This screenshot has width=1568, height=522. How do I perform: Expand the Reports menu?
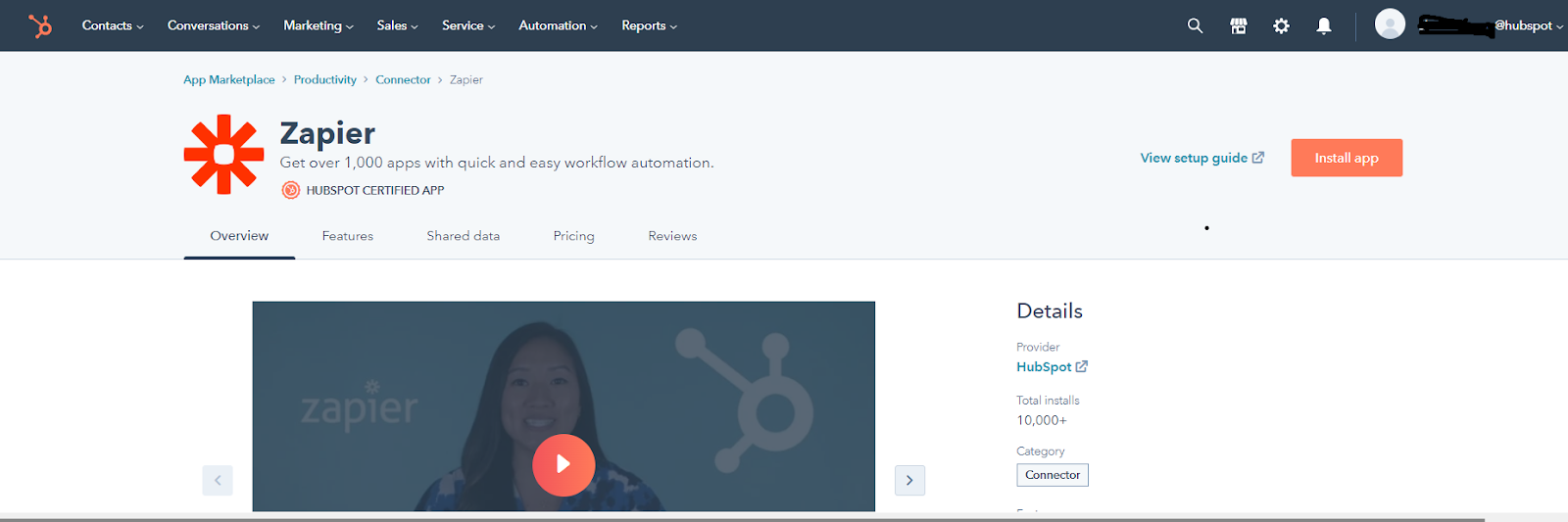pos(649,25)
